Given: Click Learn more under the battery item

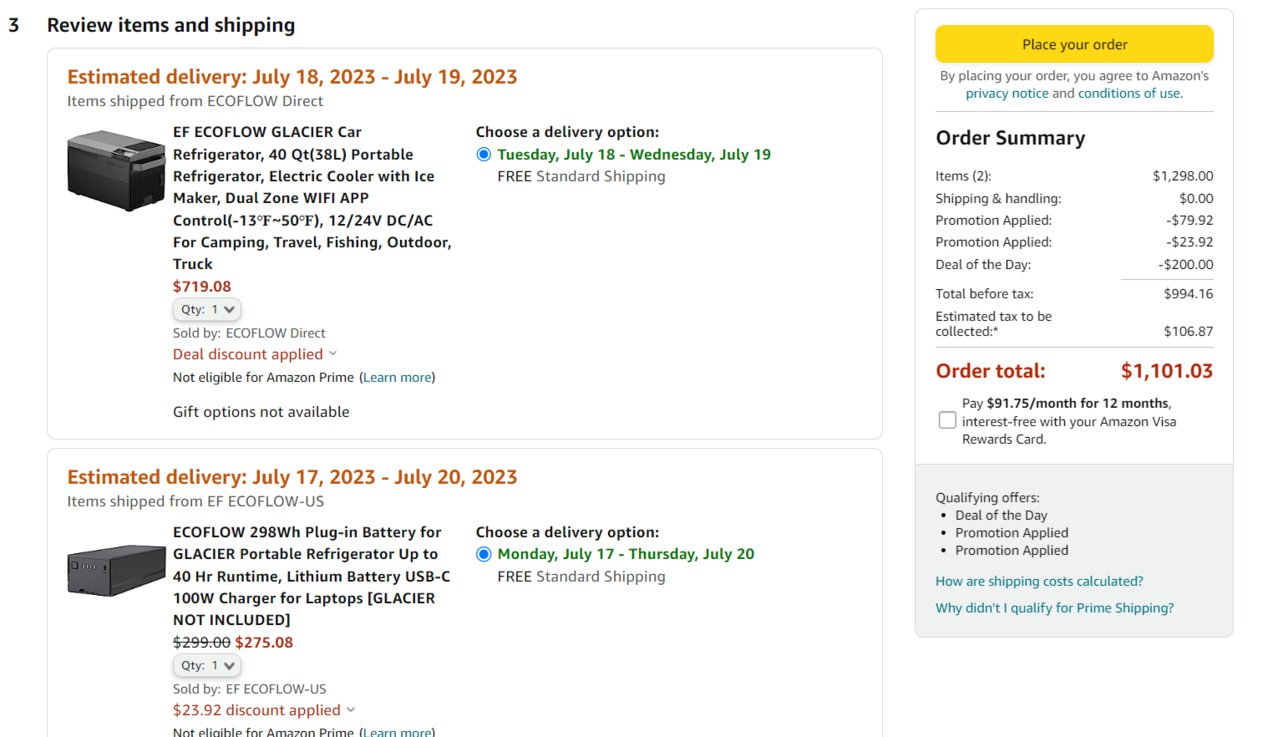Looking at the screenshot, I should pyautogui.click(x=397, y=732).
